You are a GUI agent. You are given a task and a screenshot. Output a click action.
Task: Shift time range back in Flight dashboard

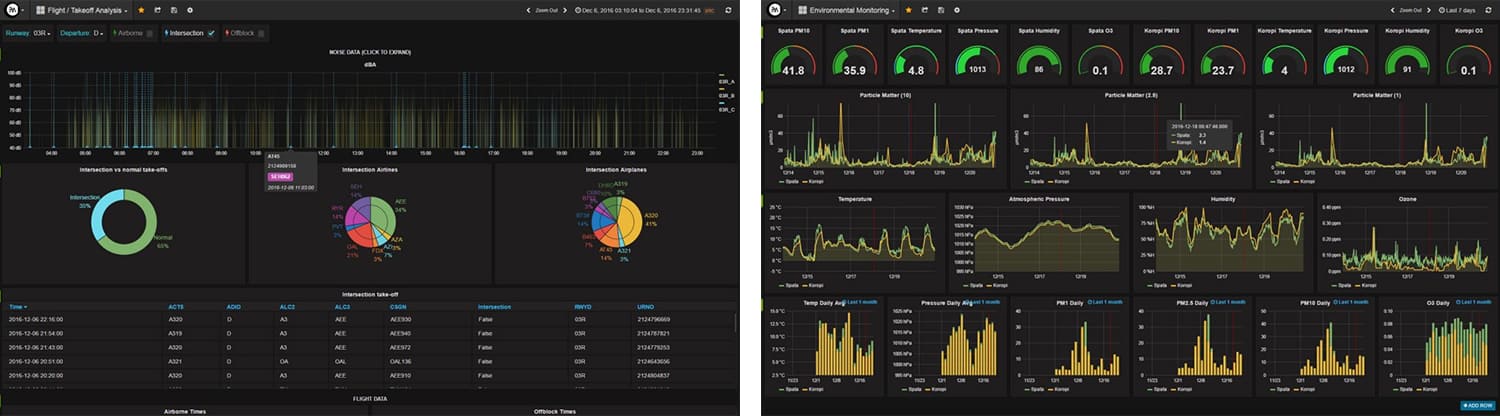coord(529,10)
